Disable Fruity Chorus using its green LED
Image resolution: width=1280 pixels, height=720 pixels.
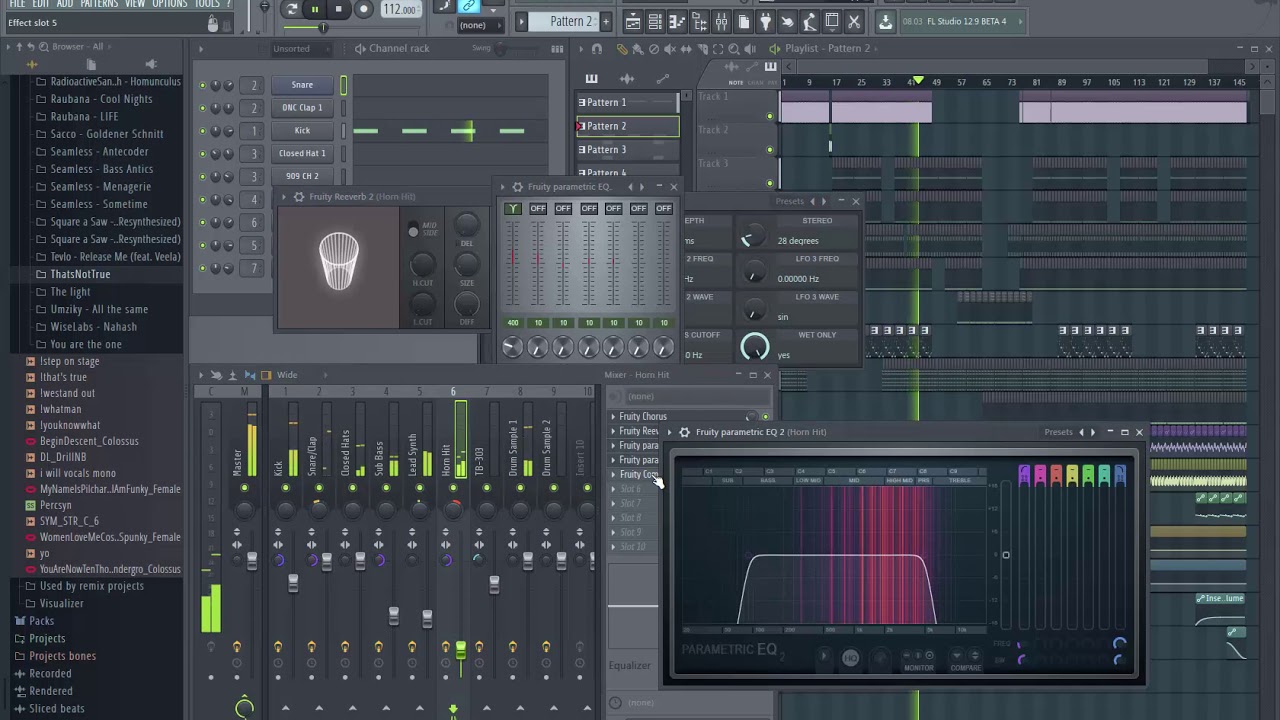tap(765, 417)
